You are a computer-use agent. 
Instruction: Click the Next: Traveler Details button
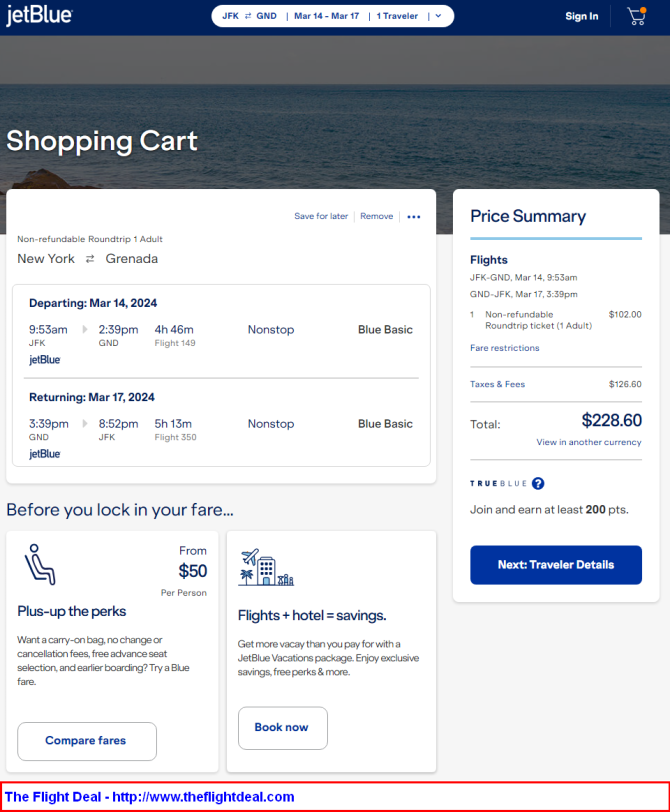pos(556,565)
